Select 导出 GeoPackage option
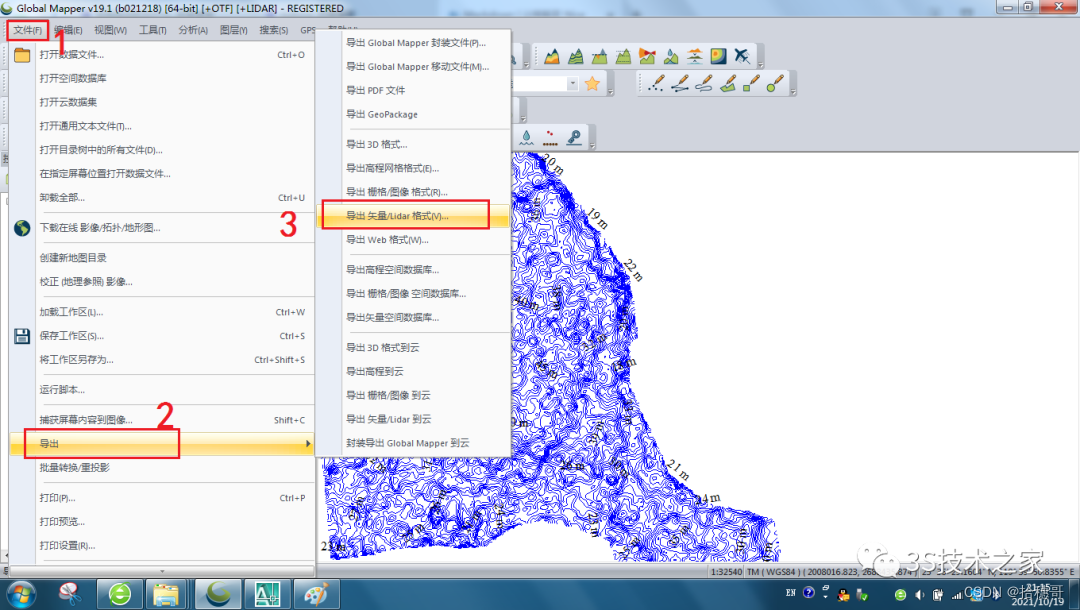 pos(413,114)
